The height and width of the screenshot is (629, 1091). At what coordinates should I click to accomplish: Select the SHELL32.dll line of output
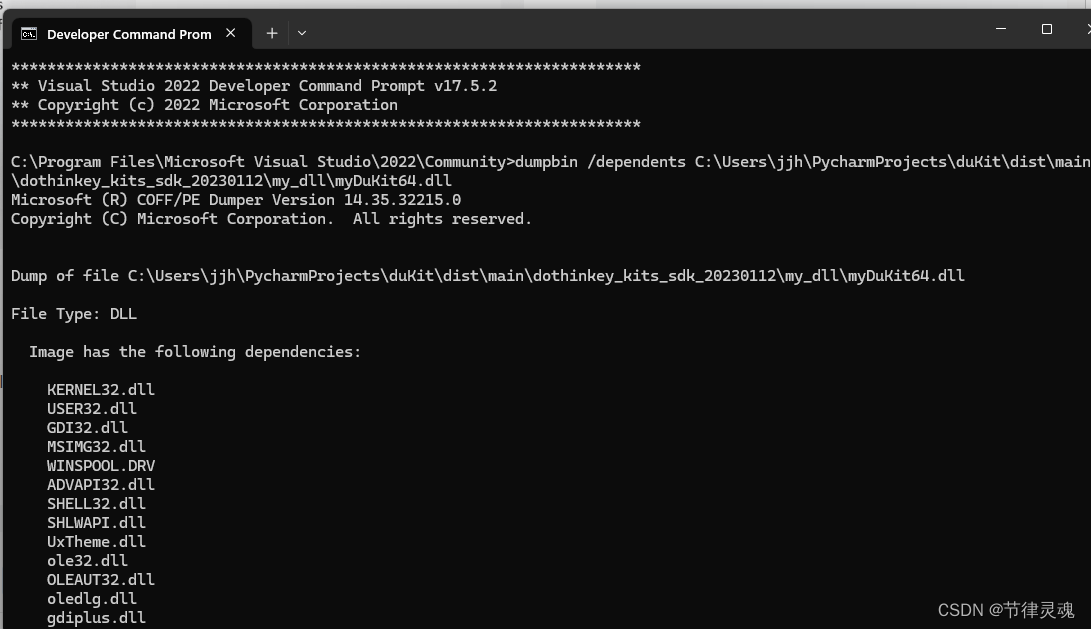(x=96, y=503)
